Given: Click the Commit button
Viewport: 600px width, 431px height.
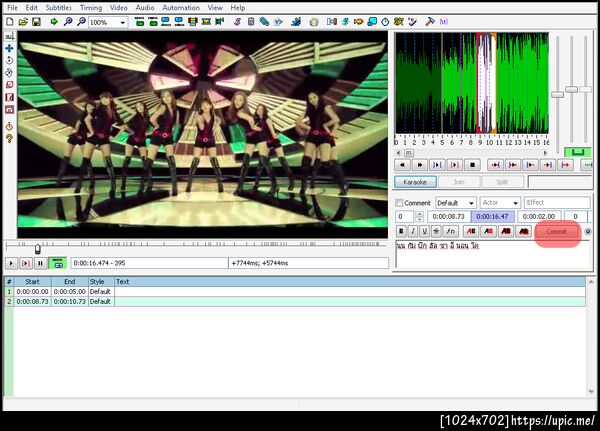Looking at the screenshot, I should coord(556,232).
